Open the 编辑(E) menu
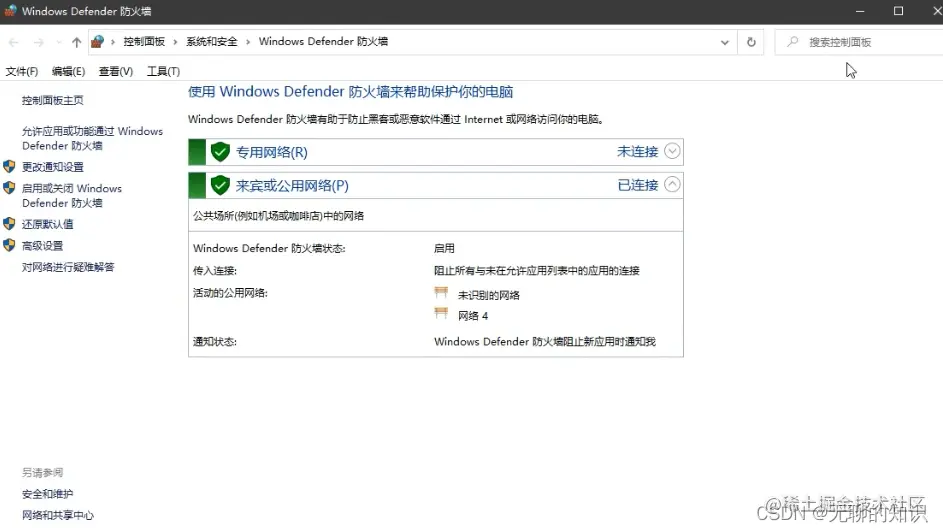The width and height of the screenshot is (943, 532). click(68, 72)
